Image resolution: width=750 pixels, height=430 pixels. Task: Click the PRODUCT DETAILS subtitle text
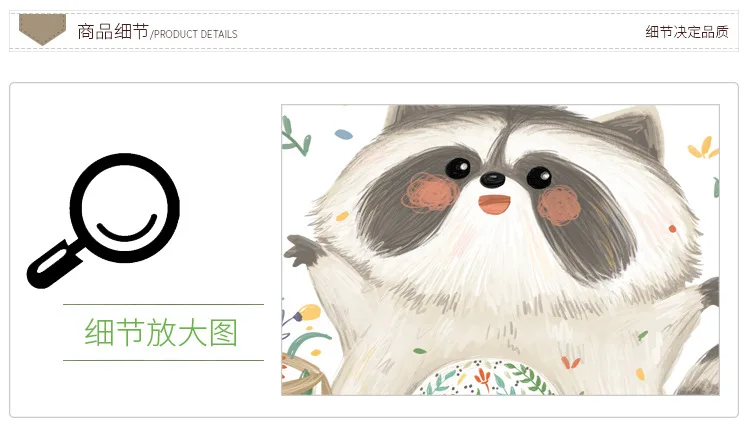pyautogui.click(x=195, y=34)
